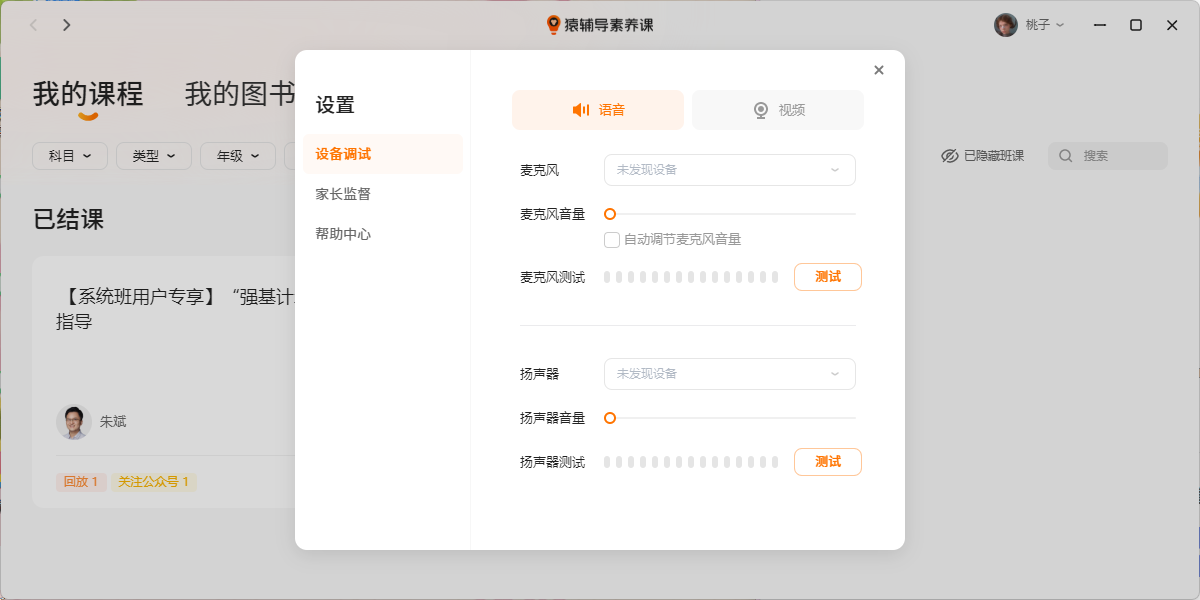The width and height of the screenshot is (1200, 600).
Task: Click the 麦克风音量 slider handle
Action: click(x=608, y=213)
